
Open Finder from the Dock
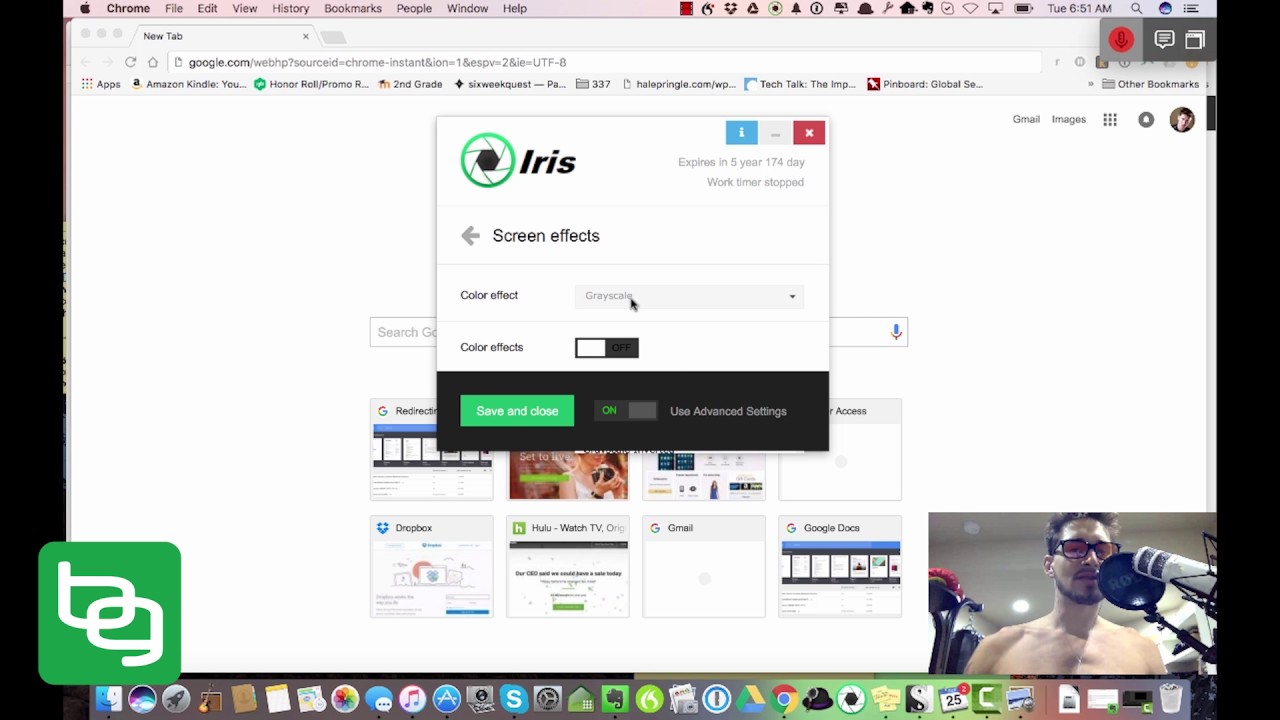tap(108, 699)
